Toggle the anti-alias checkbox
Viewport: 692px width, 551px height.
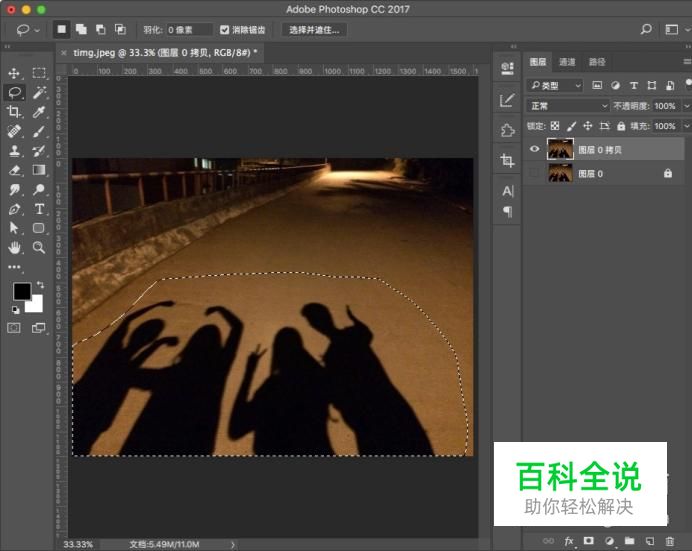coord(224,30)
